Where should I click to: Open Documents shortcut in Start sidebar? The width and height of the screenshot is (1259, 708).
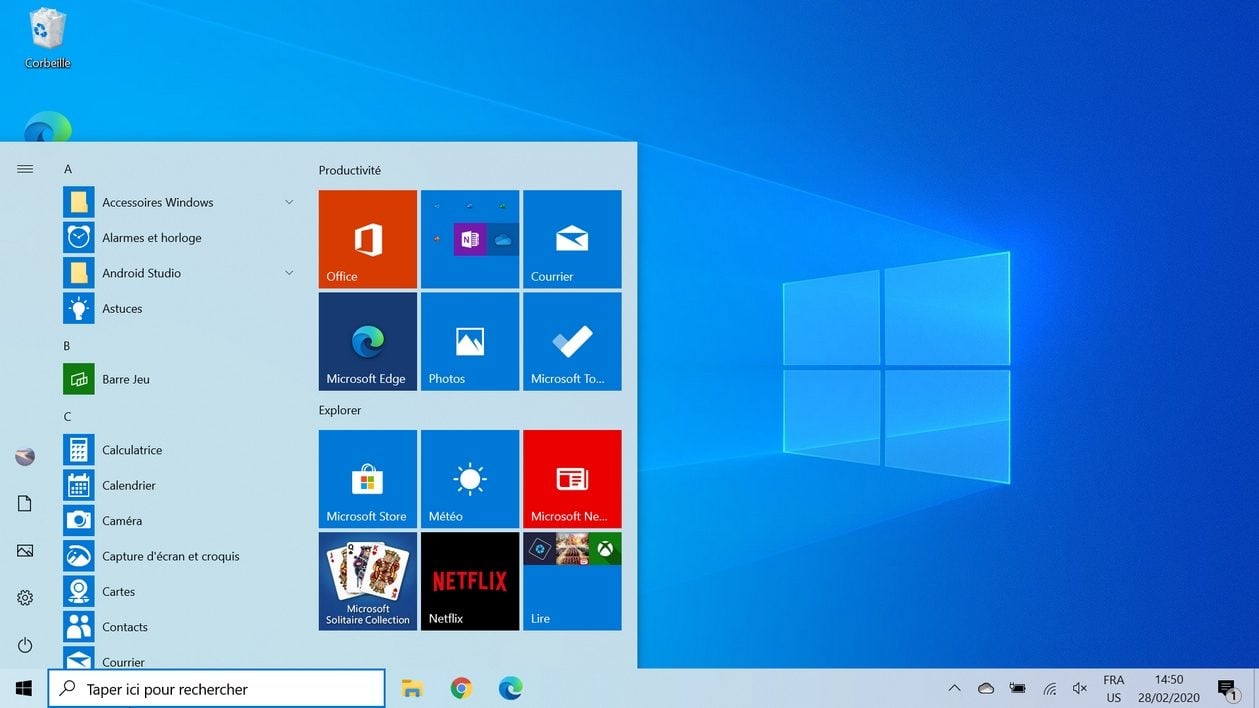tap(25, 504)
